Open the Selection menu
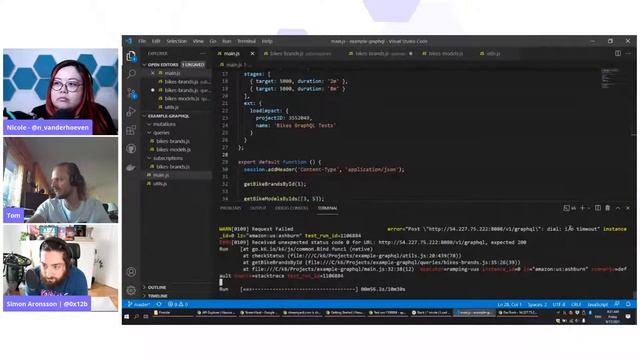This screenshot has width=640, height=360. pos(176,41)
